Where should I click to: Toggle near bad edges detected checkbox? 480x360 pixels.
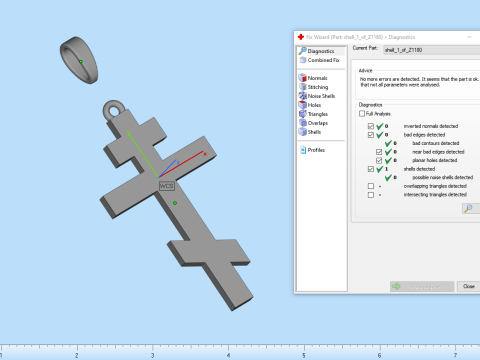click(x=379, y=152)
